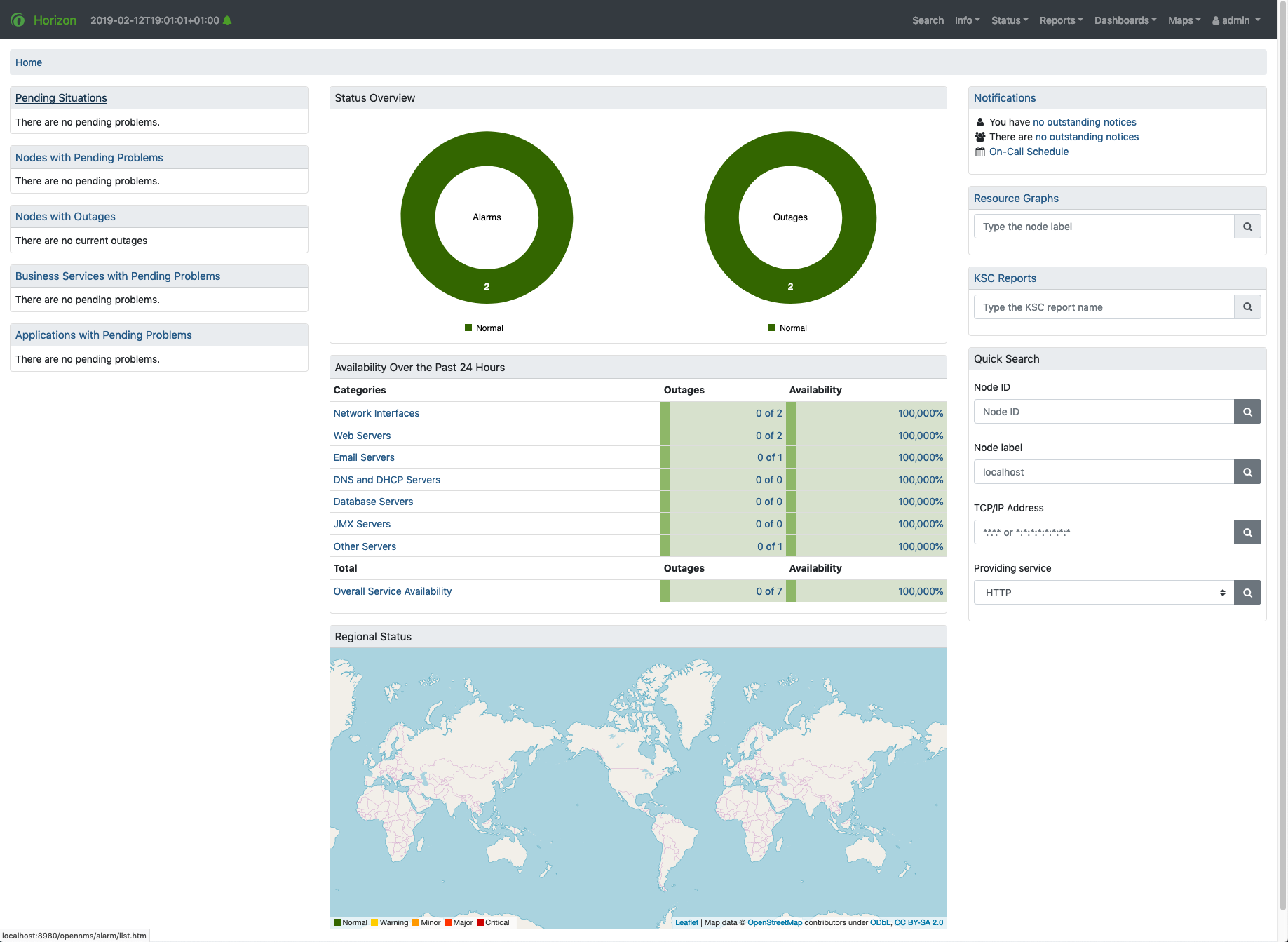Click the red Critical legend swatch
Image resolution: width=1288 pixels, height=942 pixels.
(481, 922)
